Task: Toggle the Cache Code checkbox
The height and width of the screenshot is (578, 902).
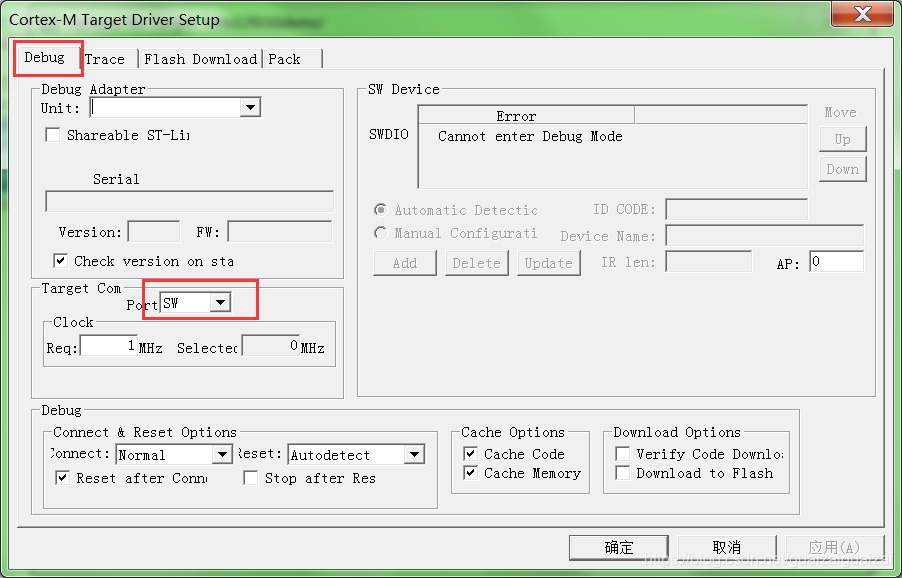Action: (x=471, y=454)
